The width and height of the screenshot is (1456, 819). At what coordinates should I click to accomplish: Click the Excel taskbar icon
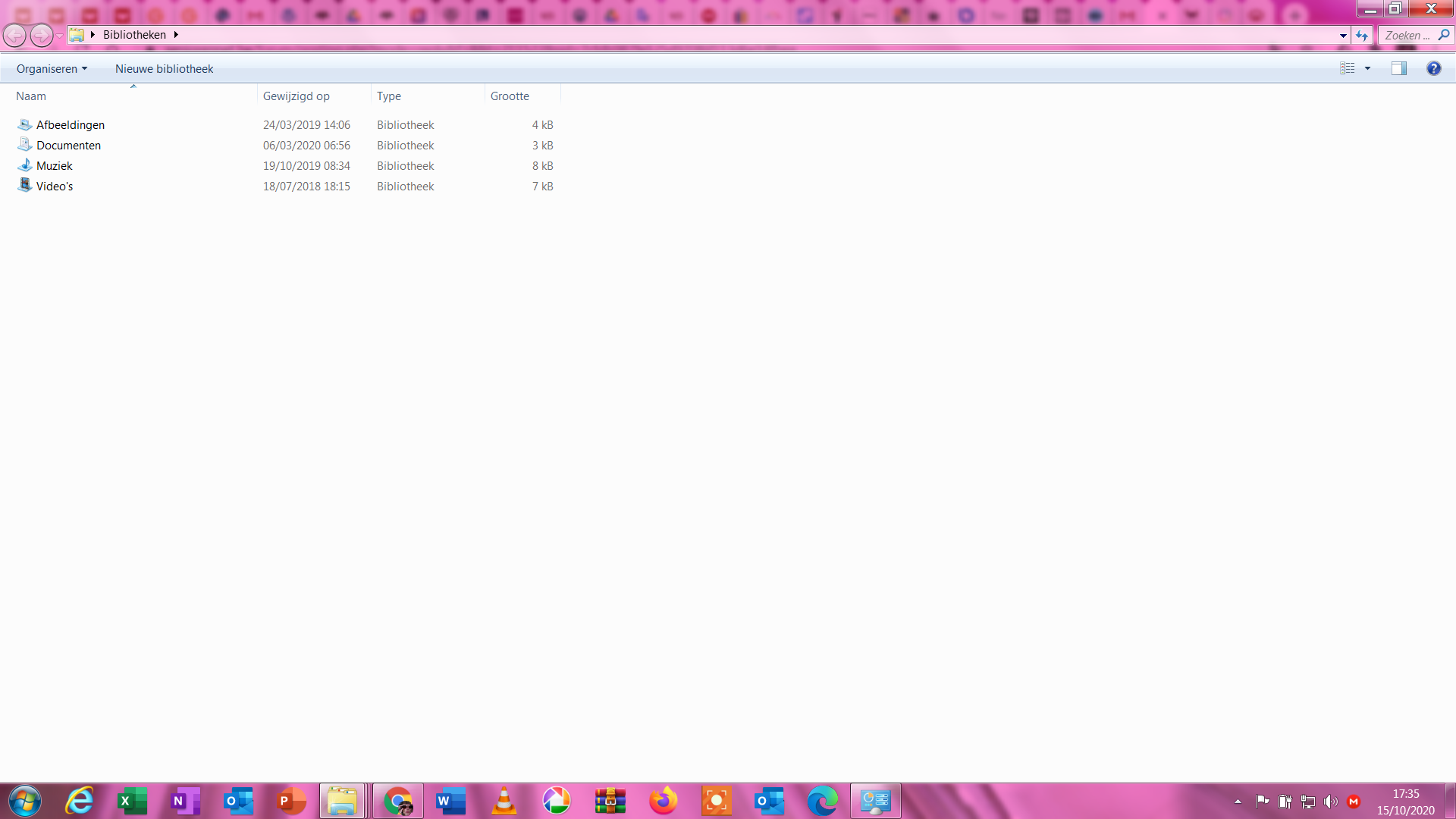tap(133, 801)
